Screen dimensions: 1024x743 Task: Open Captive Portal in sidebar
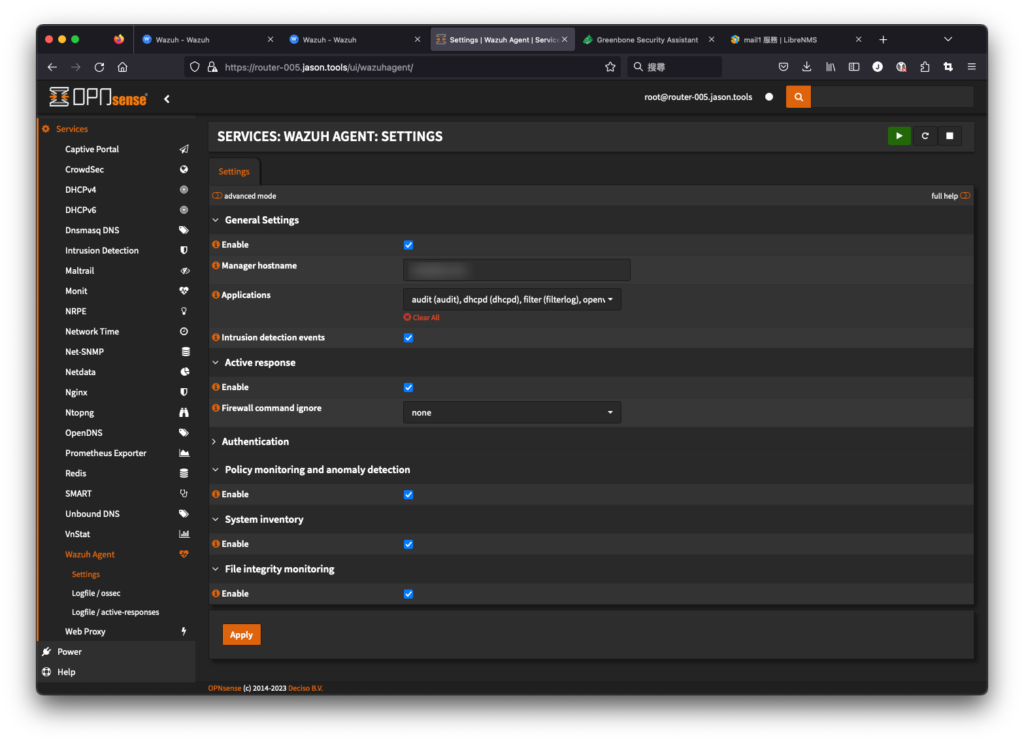pyautogui.click(x=92, y=150)
